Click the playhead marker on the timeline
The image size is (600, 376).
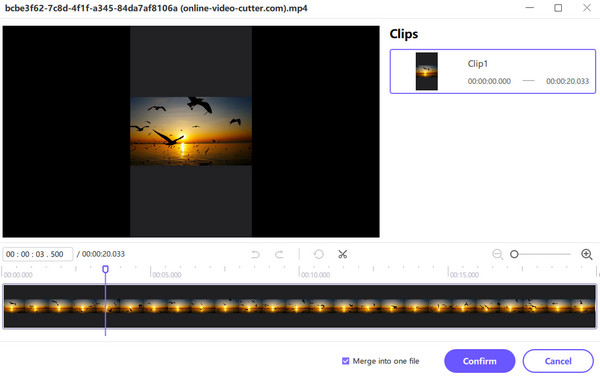click(105, 269)
